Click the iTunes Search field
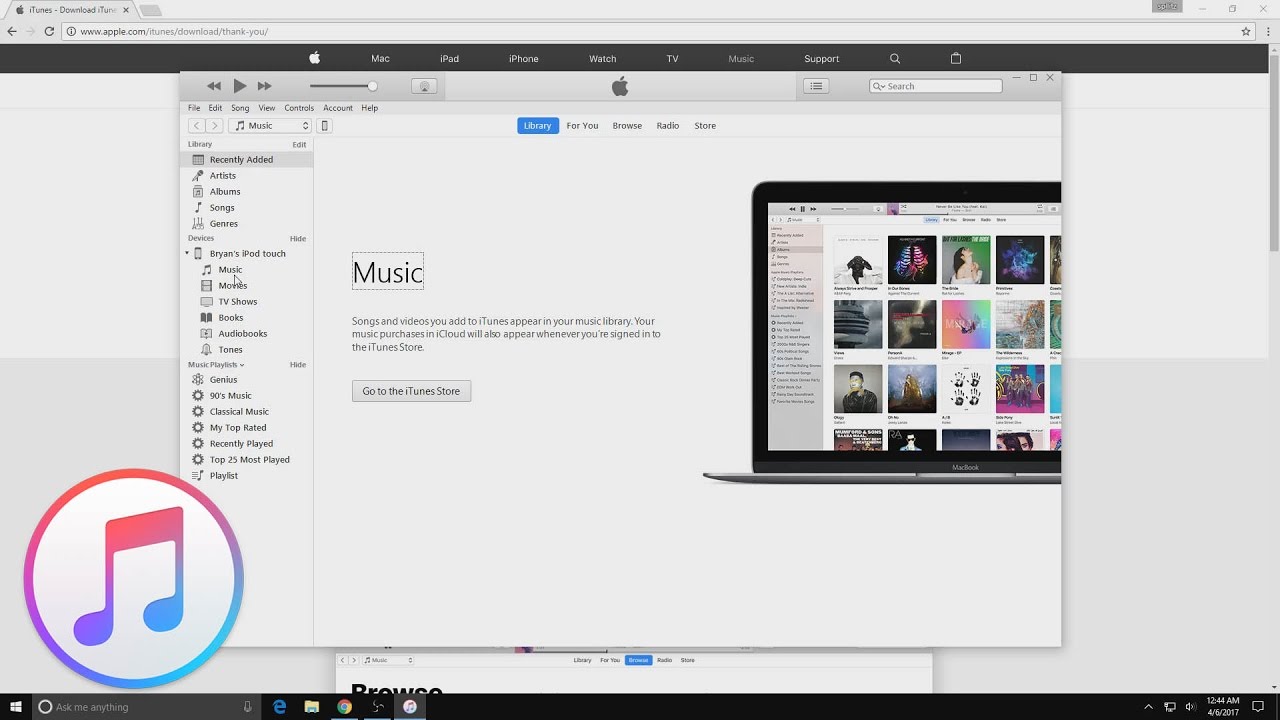The height and width of the screenshot is (720, 1280). point(935,86)
